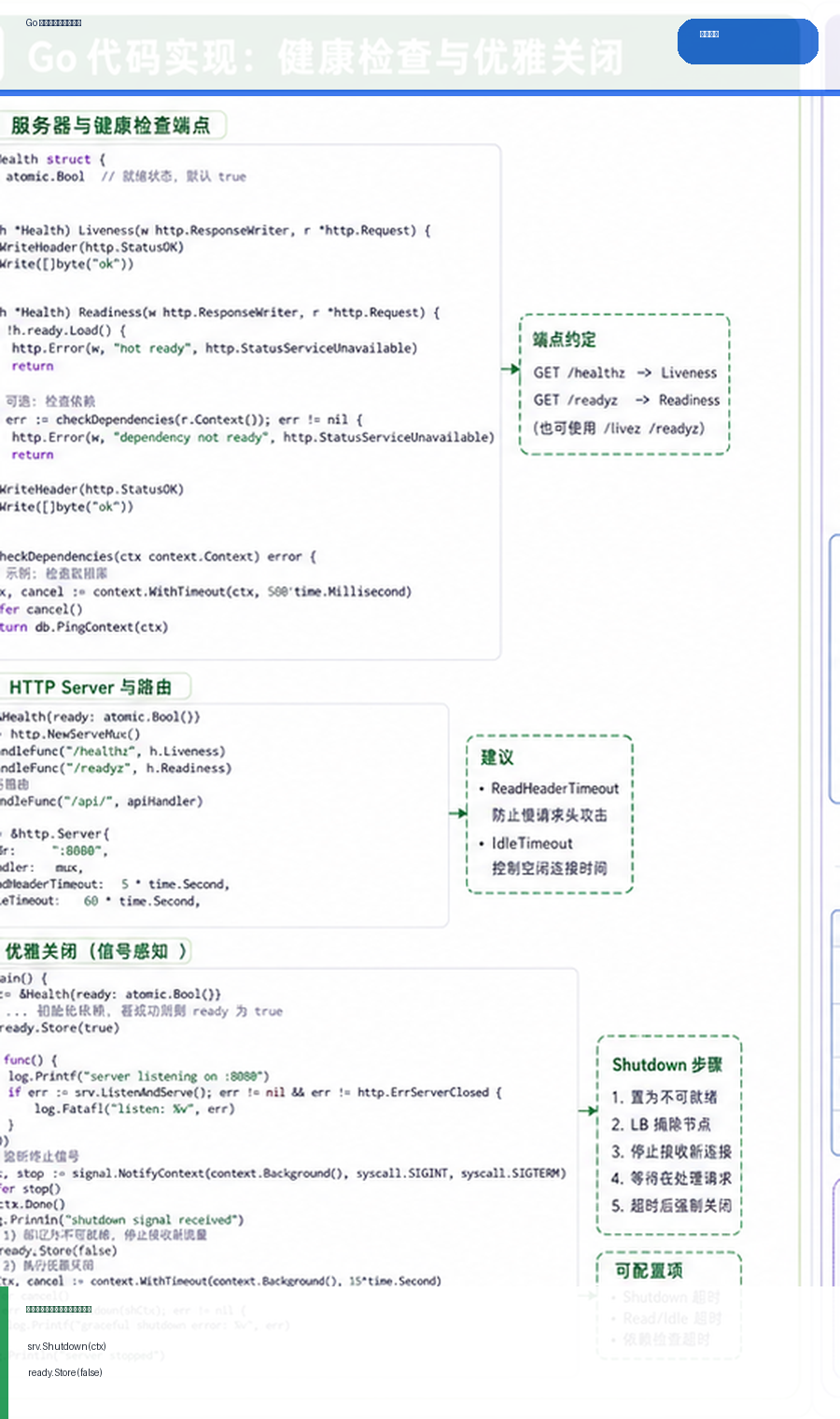840x1419 pixels.
Task: Click the '控制空闲连接时间' line
Action: (550, 868)
